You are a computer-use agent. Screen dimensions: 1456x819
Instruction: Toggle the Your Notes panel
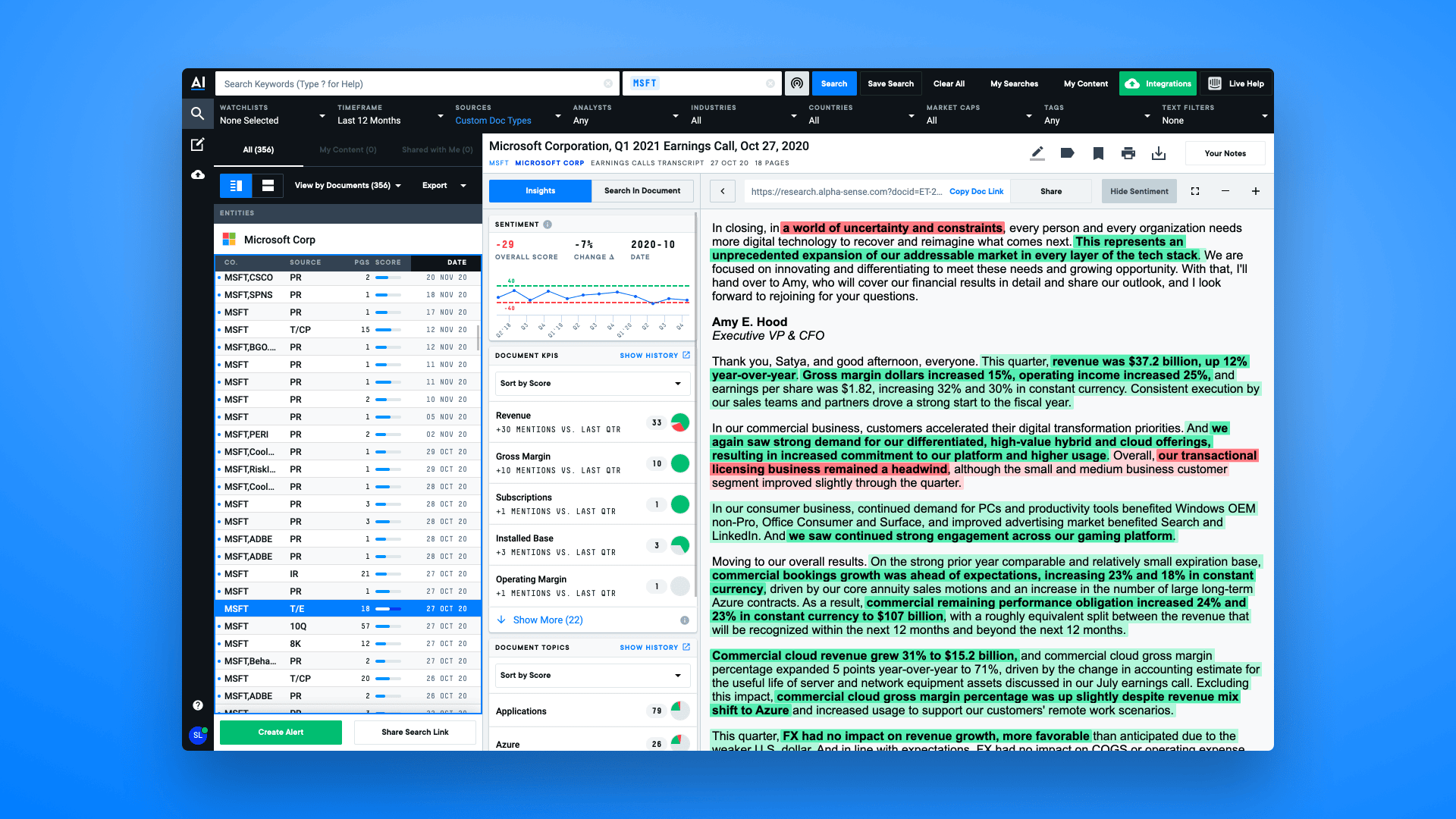[x=1225, y=152]
